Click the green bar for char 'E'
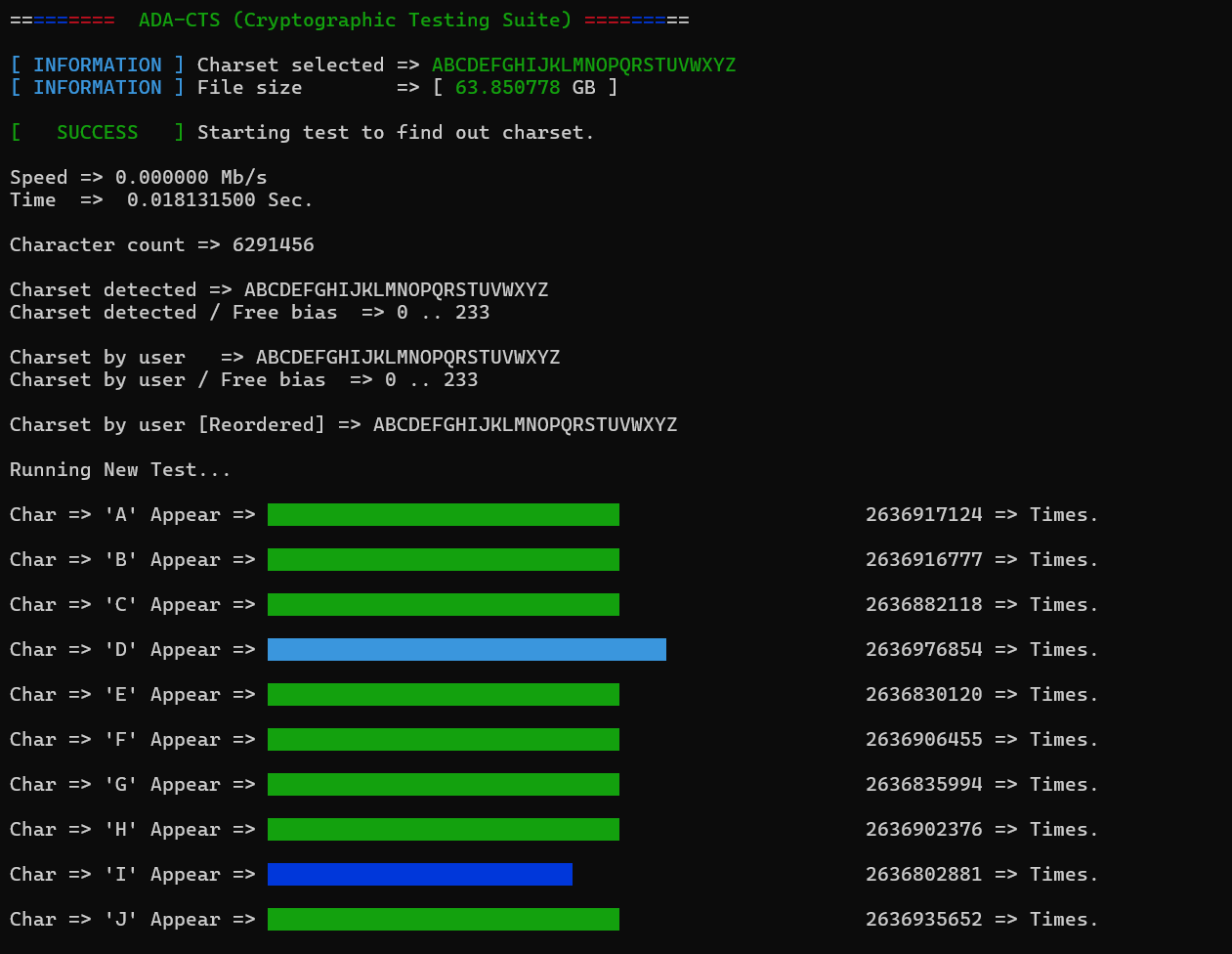The width and height of the screenshot is (1232, 954). point(444,695)
